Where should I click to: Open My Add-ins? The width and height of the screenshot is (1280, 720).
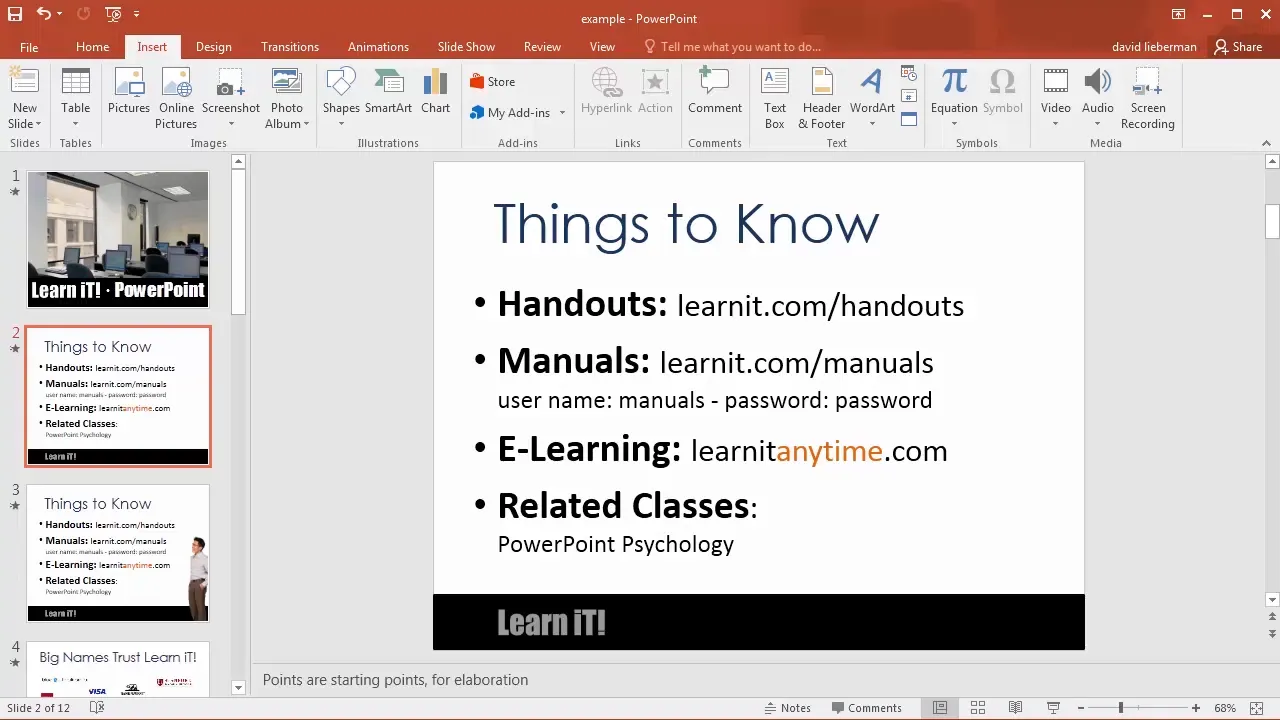[510, 113]
